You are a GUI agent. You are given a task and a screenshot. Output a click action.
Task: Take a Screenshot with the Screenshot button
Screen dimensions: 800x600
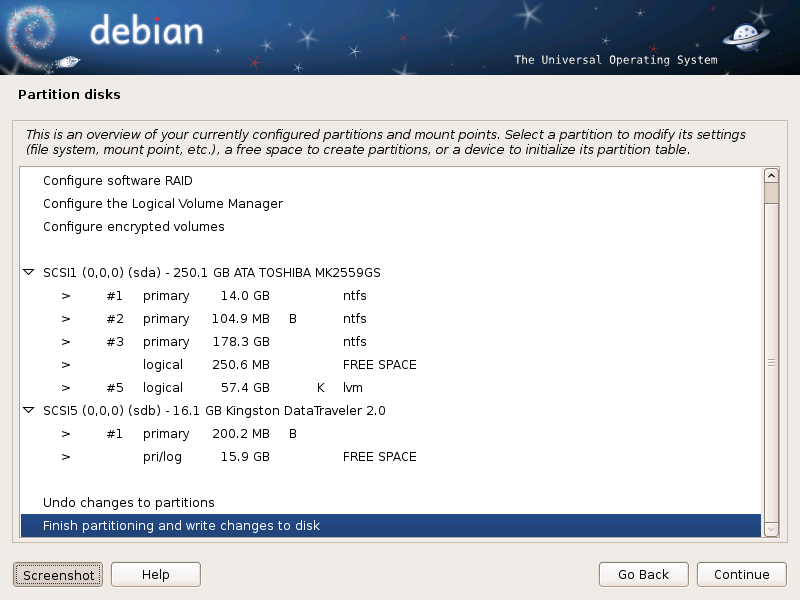click(x=58, y=575)
